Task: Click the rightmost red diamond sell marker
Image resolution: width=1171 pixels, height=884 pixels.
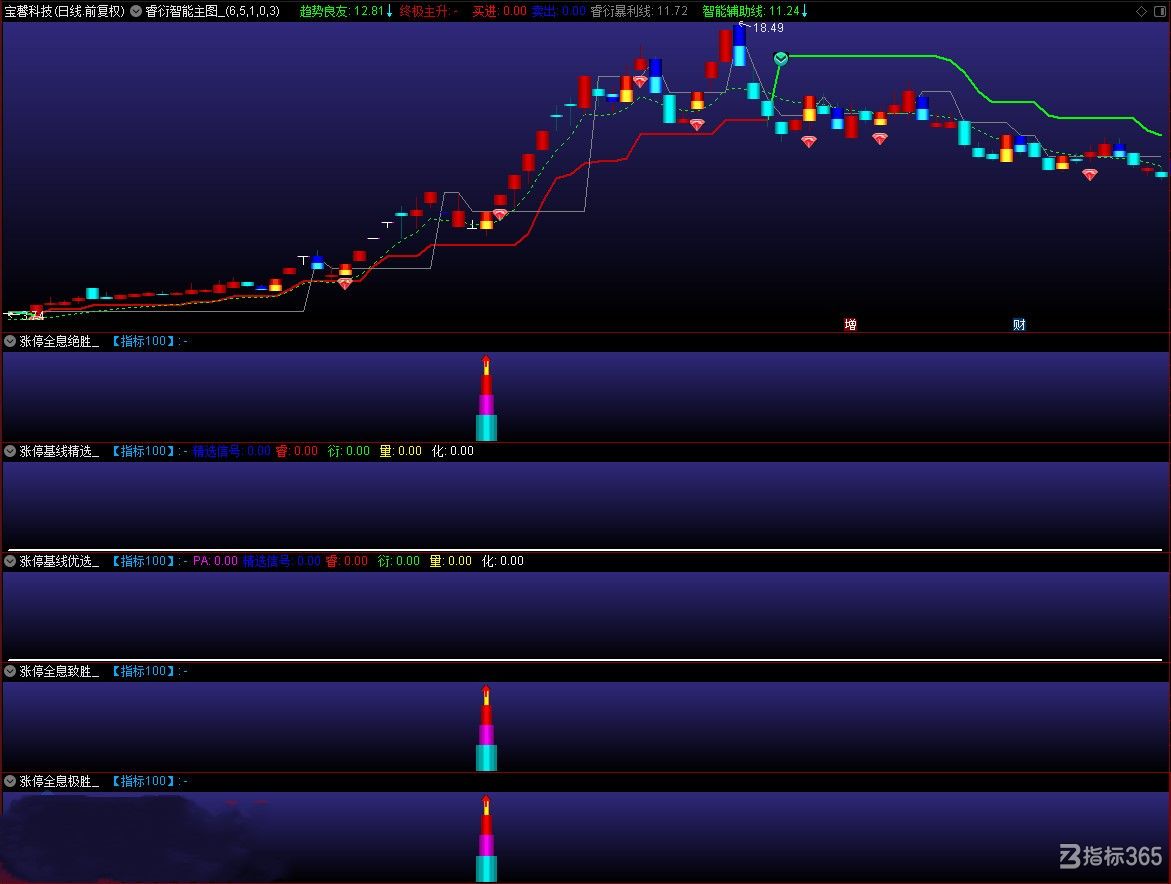Action: pos(1090,175)
